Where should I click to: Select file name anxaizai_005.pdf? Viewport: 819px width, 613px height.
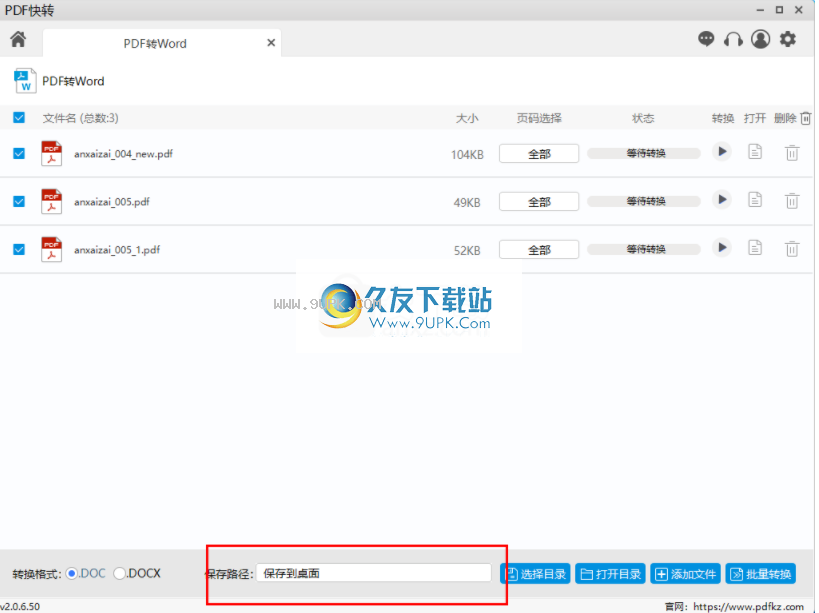112,202
